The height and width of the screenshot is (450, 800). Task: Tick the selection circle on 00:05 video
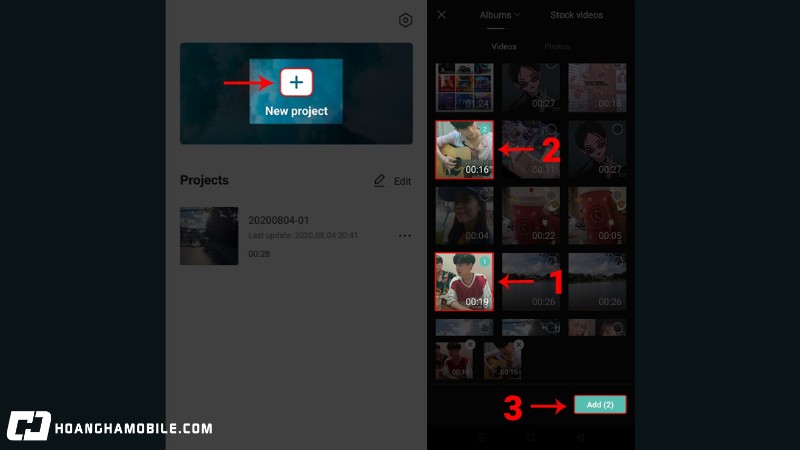617,195
